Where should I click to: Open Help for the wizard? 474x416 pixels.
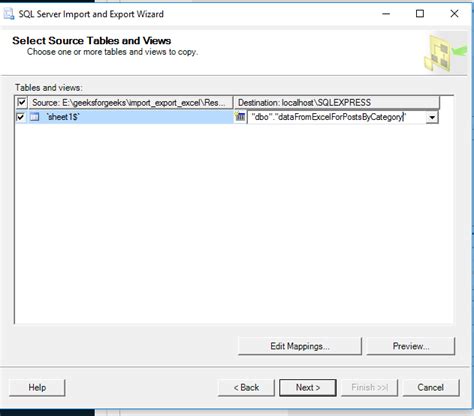(37, 388)
